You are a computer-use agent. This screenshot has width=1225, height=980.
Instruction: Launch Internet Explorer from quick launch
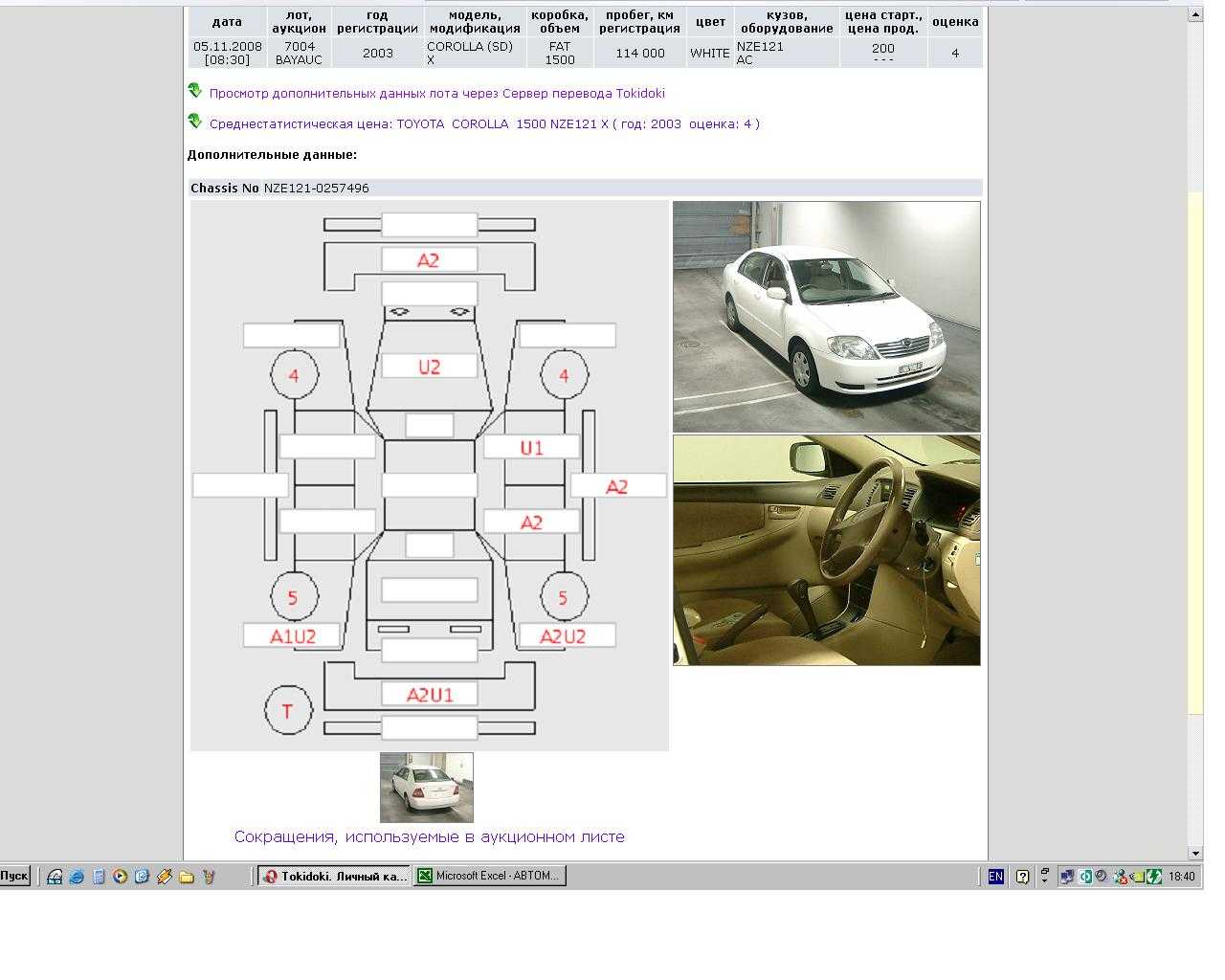(77, 876)
